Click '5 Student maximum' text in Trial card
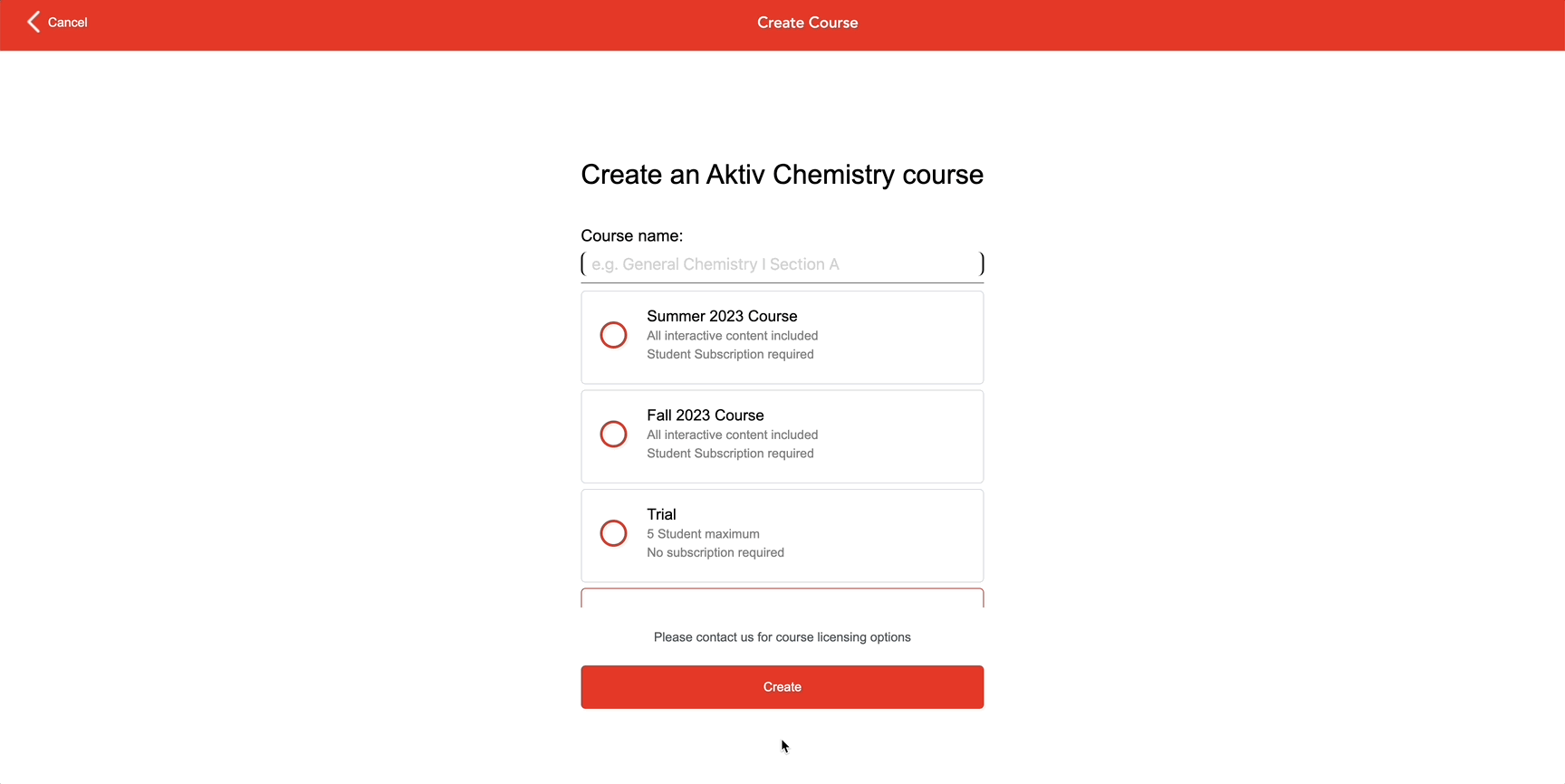 702,533
